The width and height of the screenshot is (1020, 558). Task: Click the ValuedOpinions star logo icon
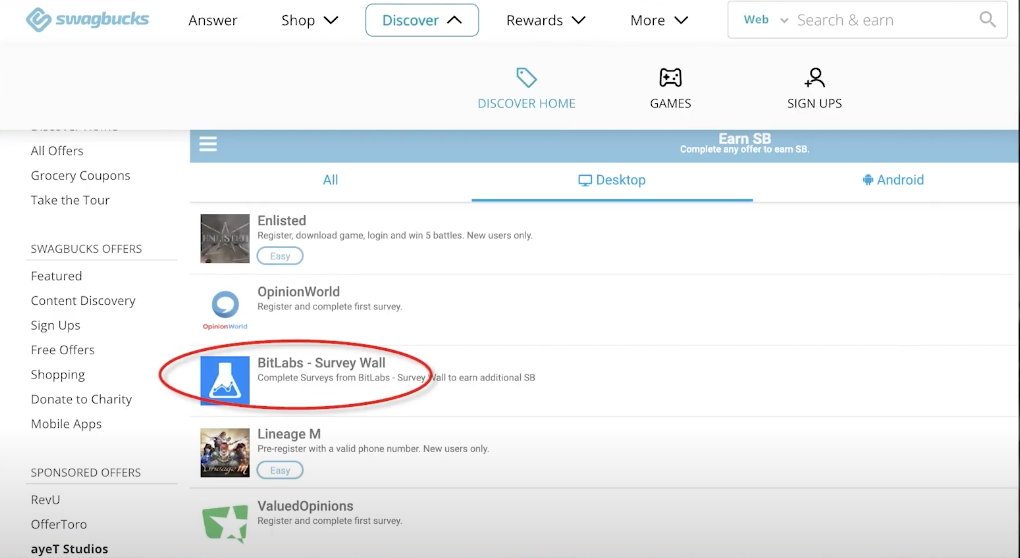coord(225,523)
